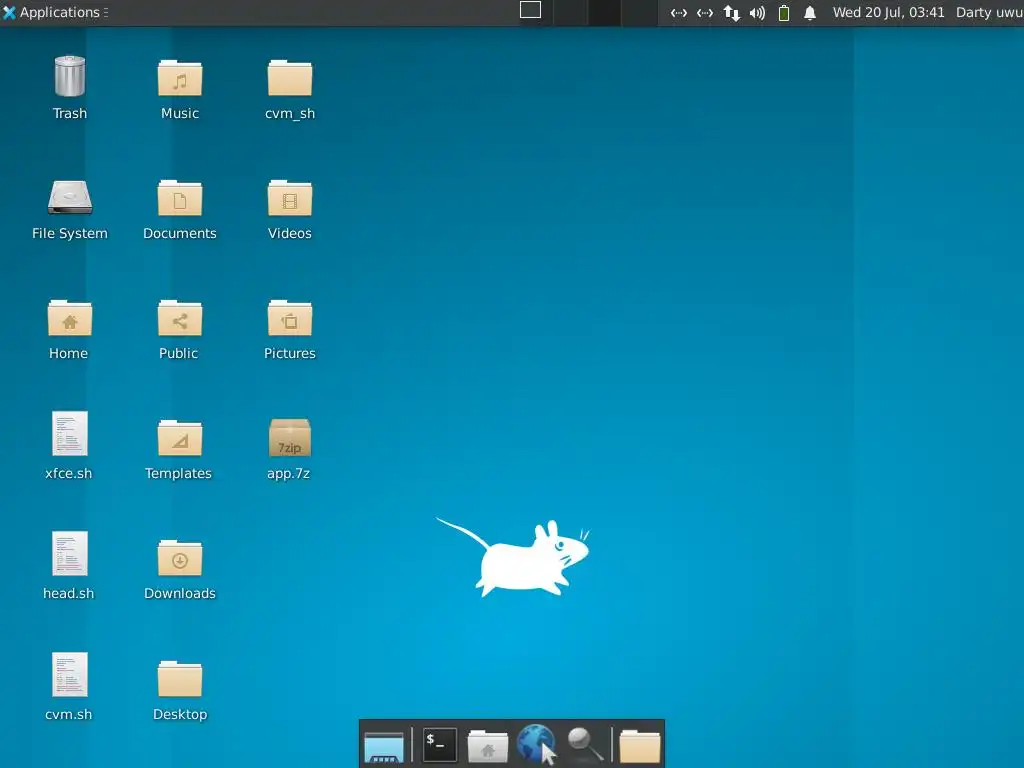
Task: Select the cvm.sh script file
Action: click(x=70, y=674)
